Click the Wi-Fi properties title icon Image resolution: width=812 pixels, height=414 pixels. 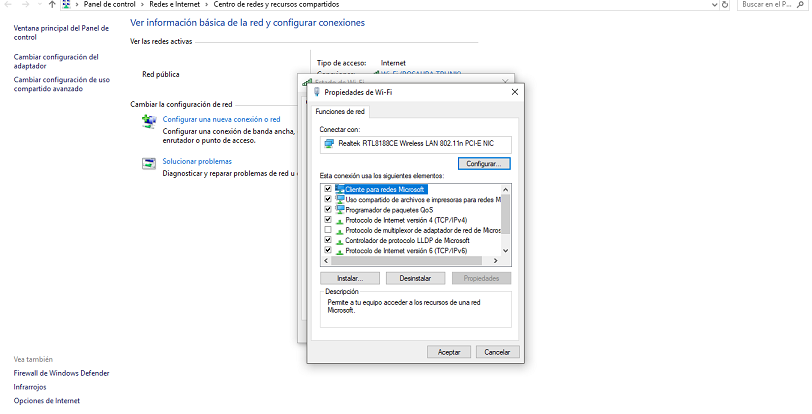[317, 92]
